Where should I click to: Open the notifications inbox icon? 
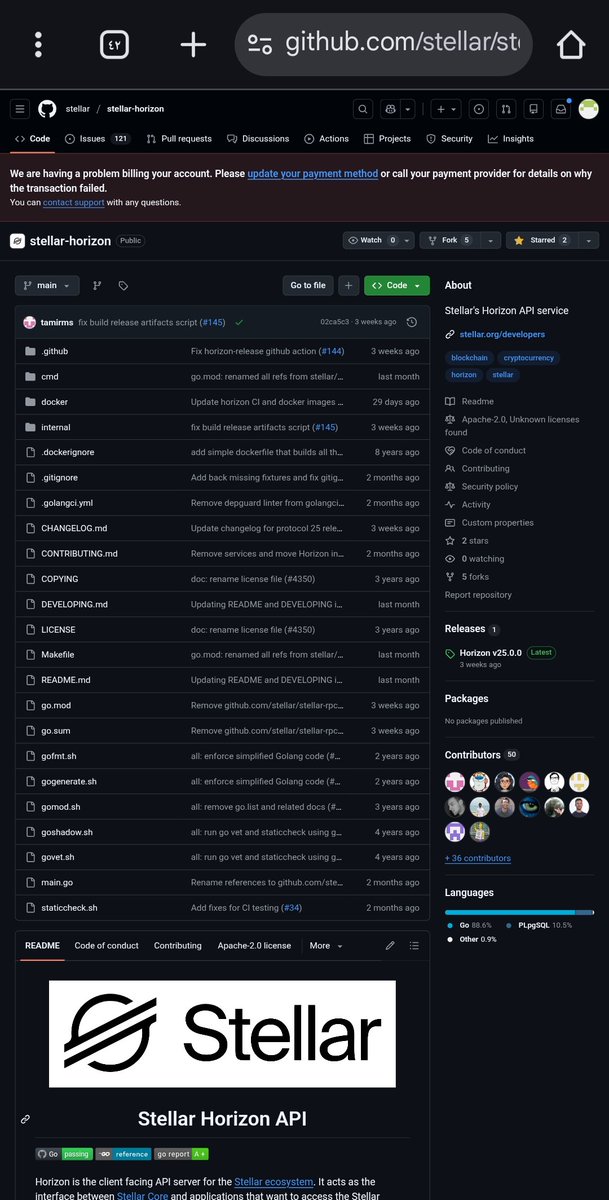tap(562, 109)
